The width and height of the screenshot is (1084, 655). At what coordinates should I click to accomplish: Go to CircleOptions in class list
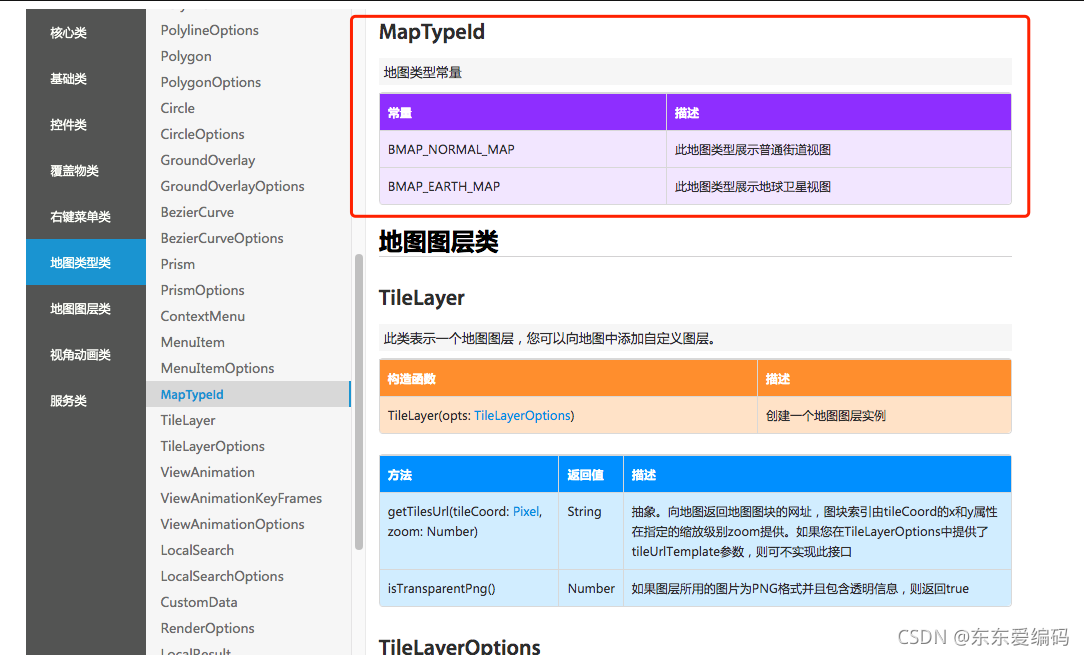[x=203, y=134]
